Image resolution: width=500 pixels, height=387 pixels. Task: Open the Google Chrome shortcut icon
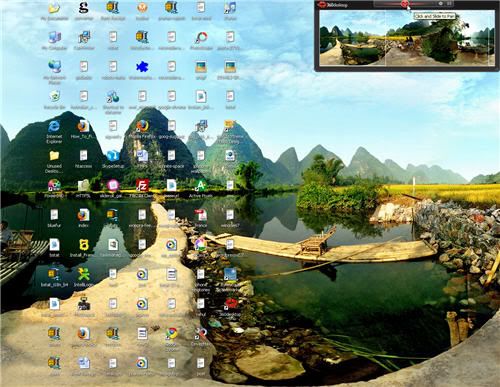[x=171, y=333]
